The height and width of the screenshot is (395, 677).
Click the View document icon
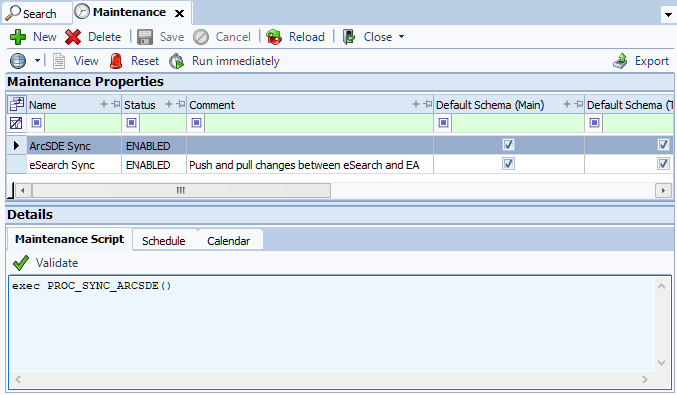(59, 61)
